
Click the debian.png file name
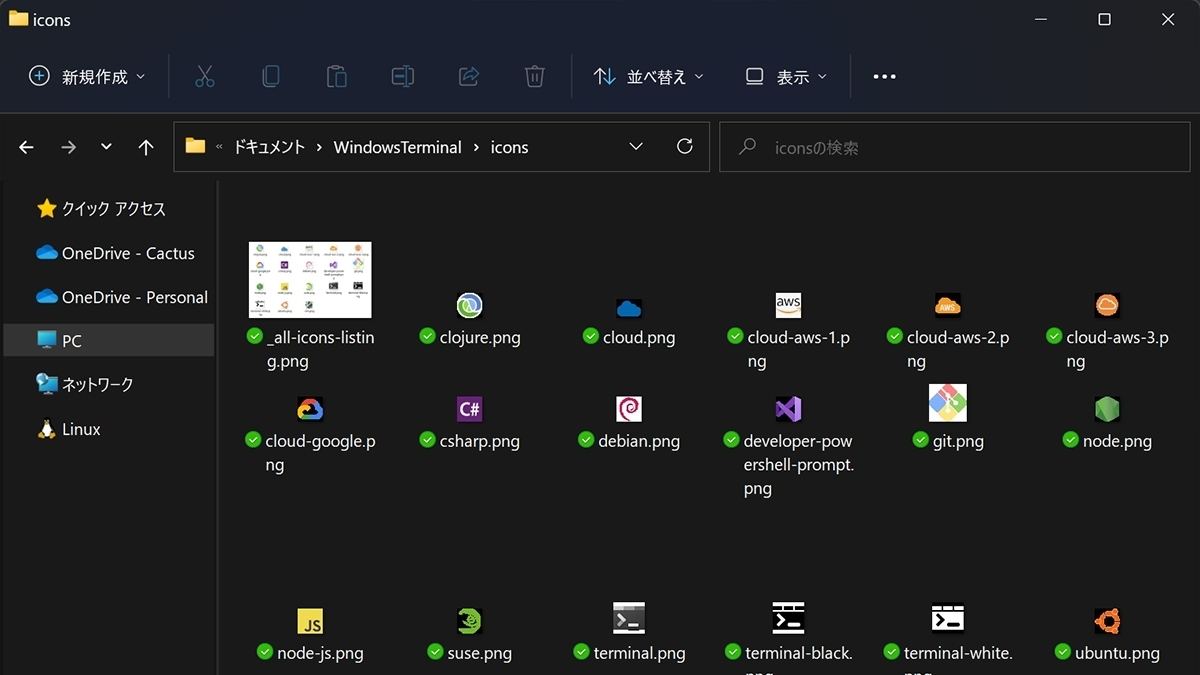pyautogui.click(x=639, y=441)
